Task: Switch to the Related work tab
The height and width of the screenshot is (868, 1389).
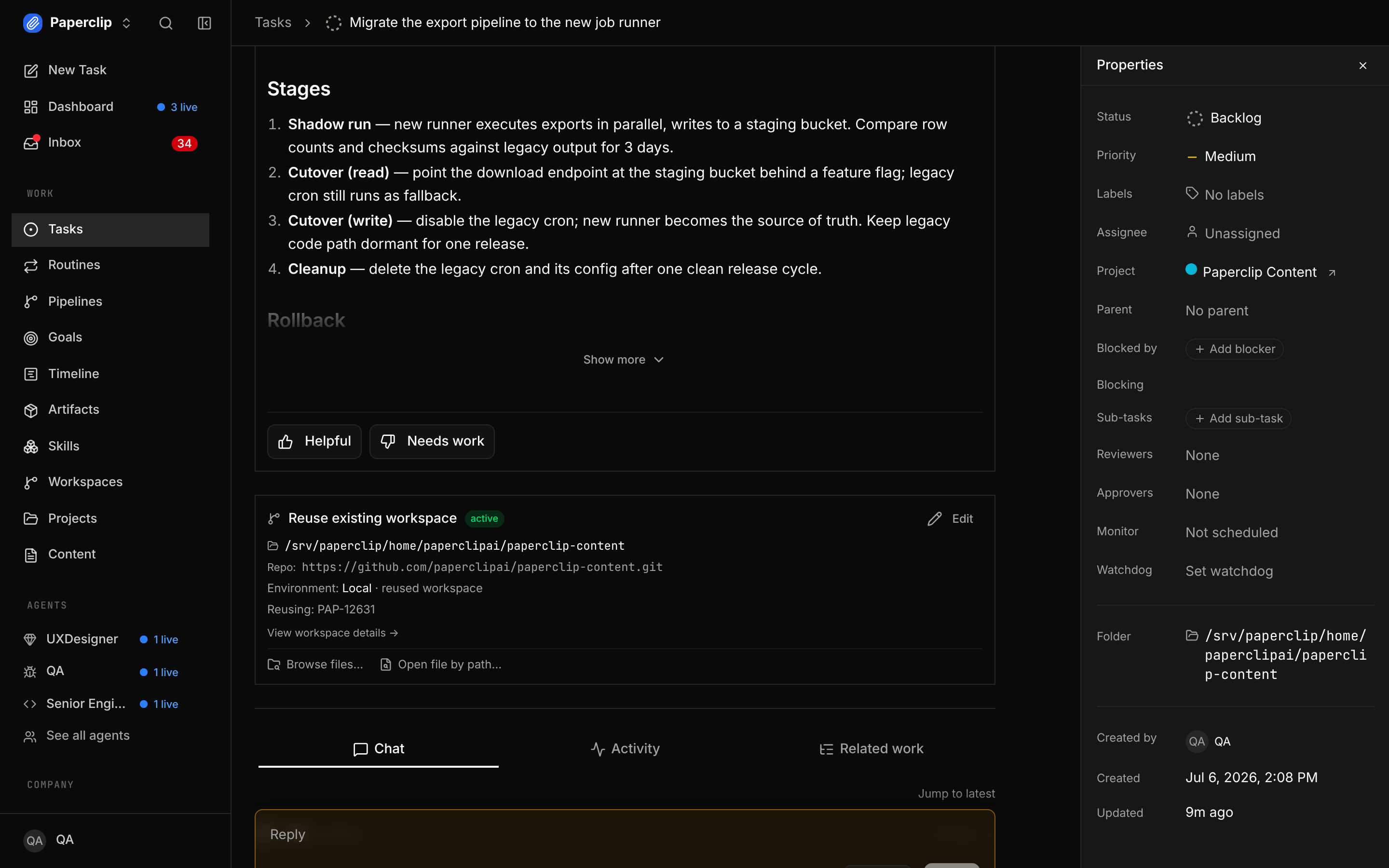Action: [871, 748]
